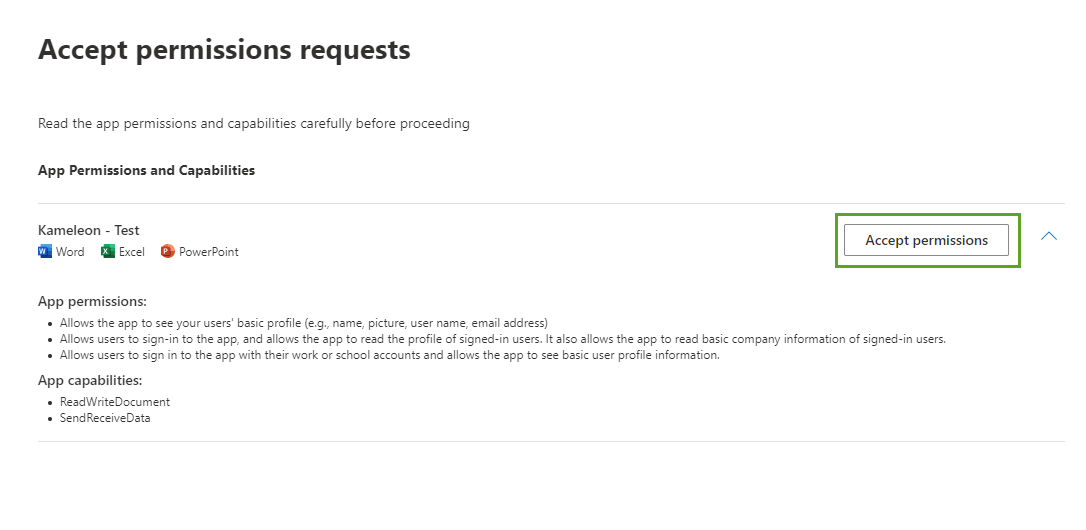Click the work or school accounts permission
This screenshot has height=530, width=1086.
click(390, 355)
